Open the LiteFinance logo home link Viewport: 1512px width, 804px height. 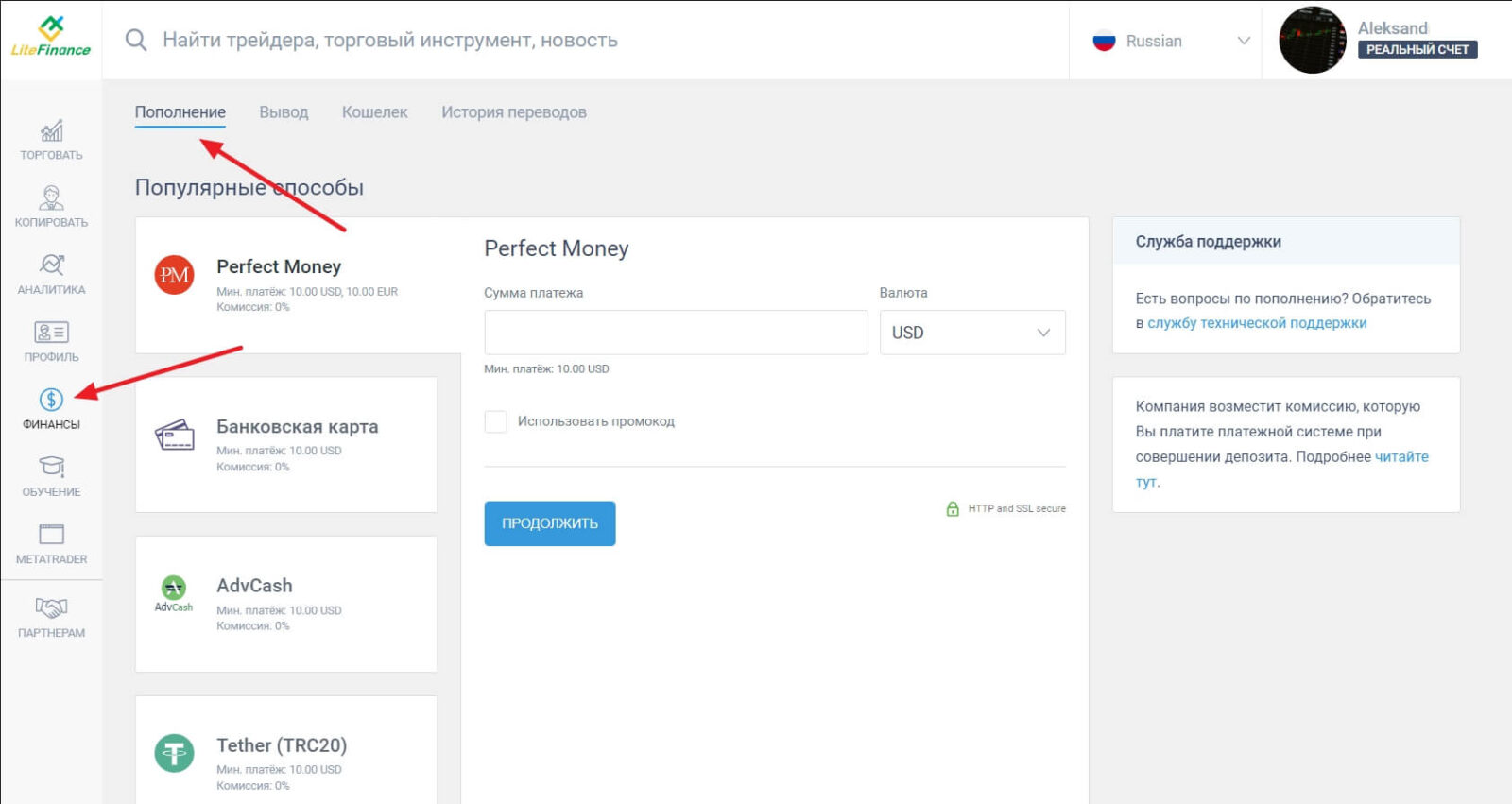coord(51,37)
